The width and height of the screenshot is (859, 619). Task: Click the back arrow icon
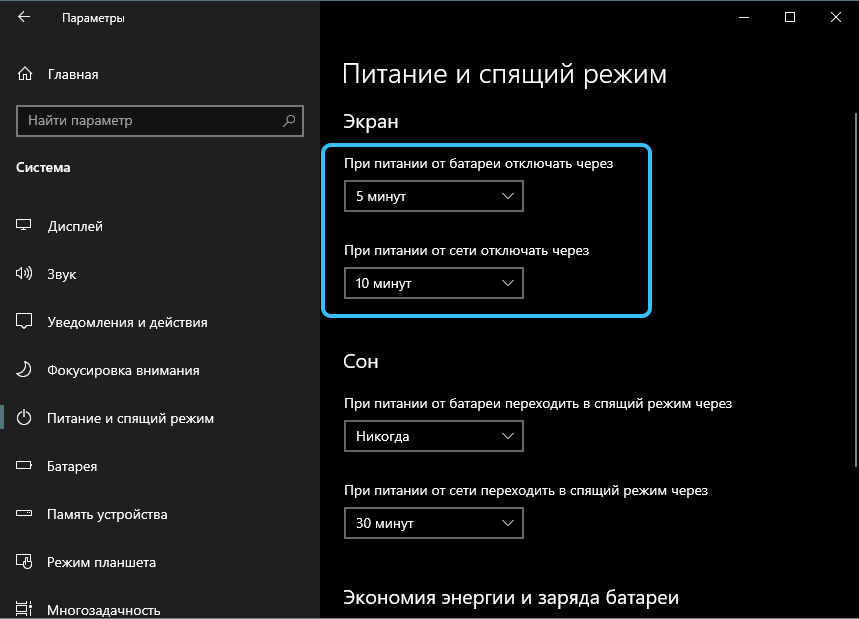(x=24, y=18)
